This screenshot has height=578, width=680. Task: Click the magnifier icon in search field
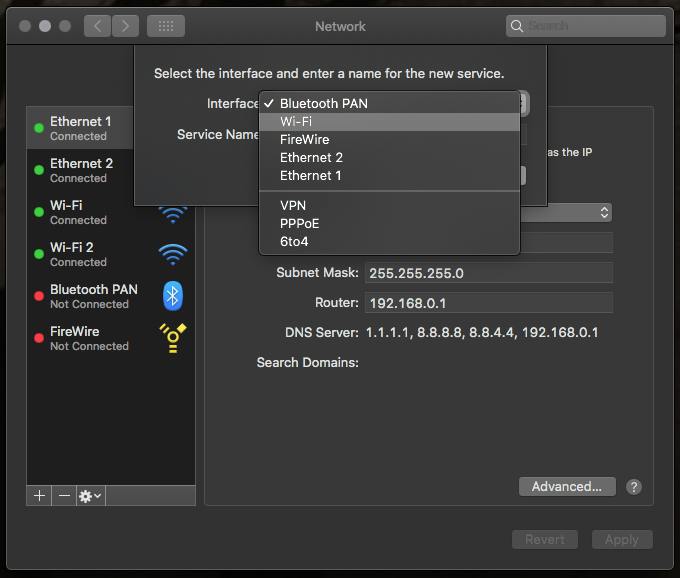pos(516,26)
